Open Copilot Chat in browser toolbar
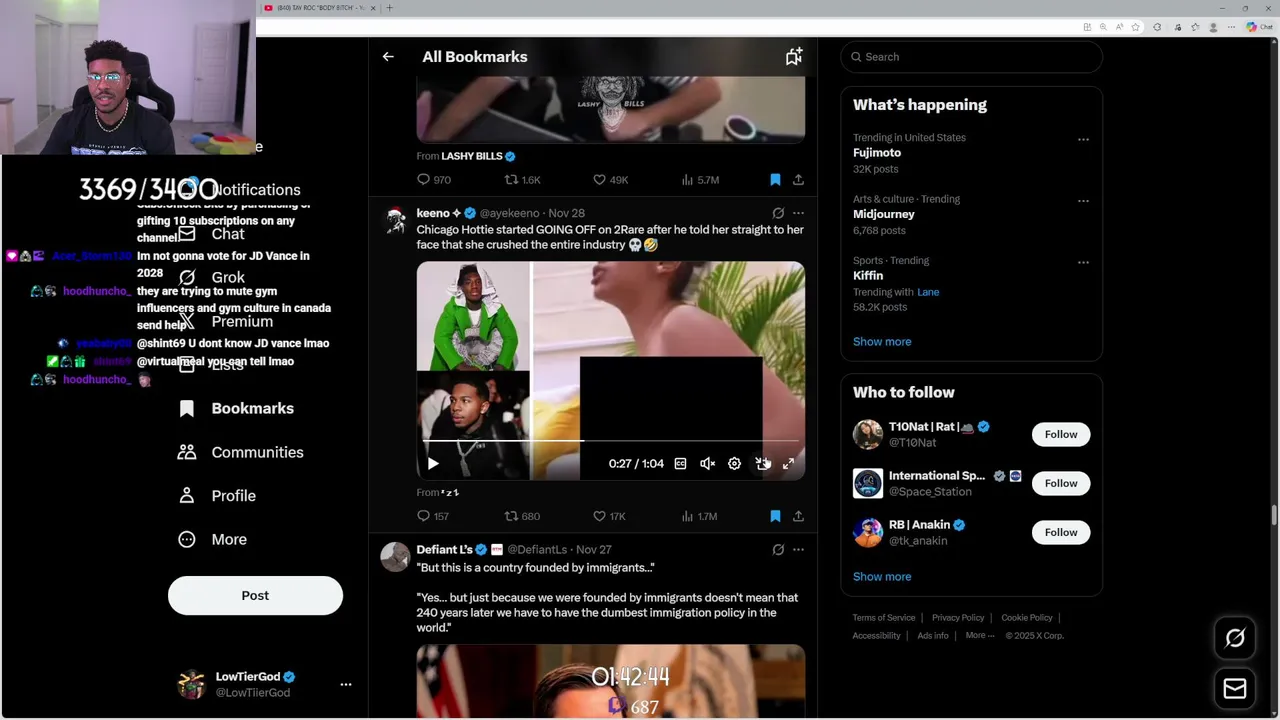1280x720 pixels. (1257, 27)
